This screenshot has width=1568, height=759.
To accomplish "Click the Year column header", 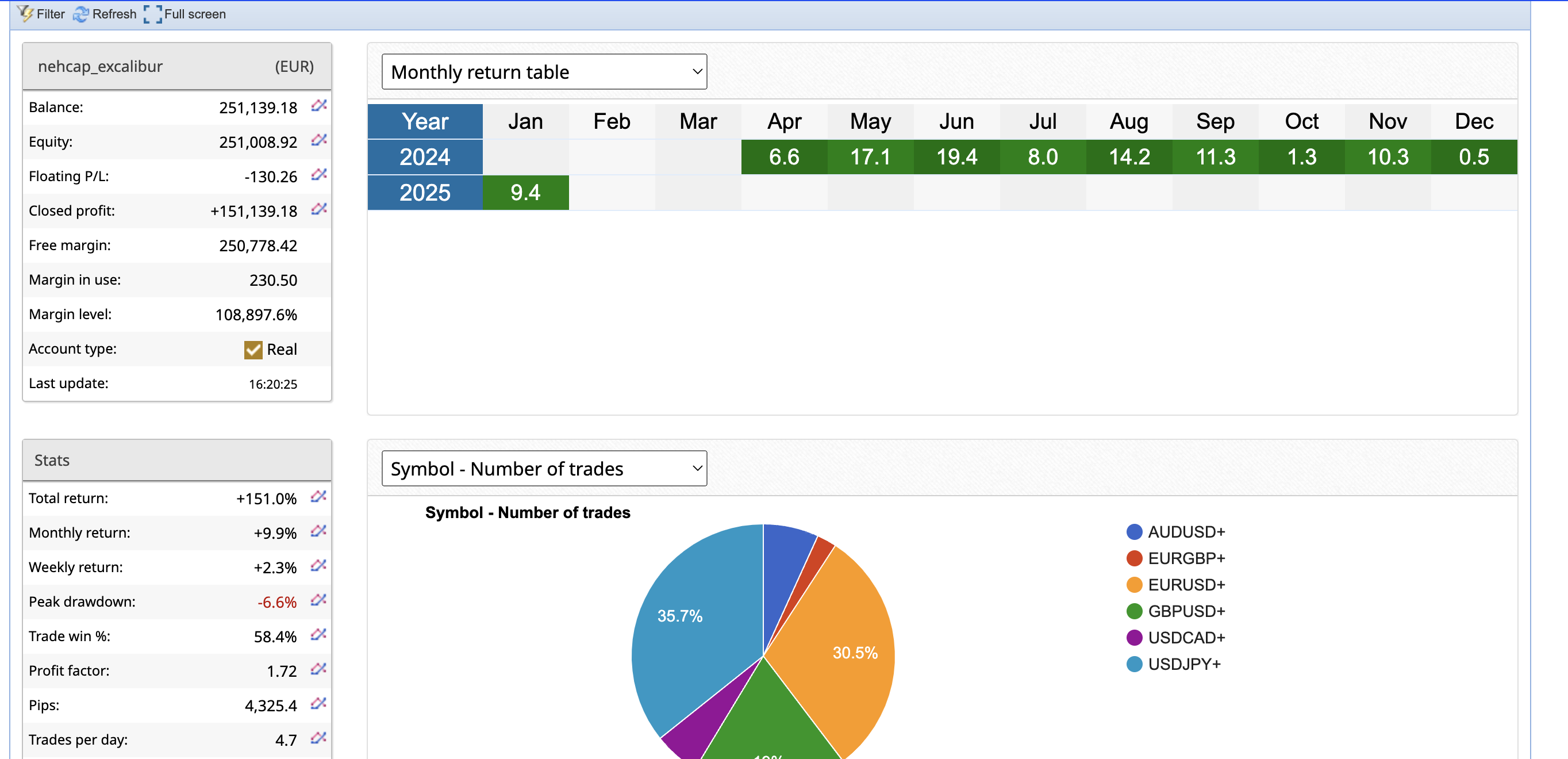I will (425, 121).
